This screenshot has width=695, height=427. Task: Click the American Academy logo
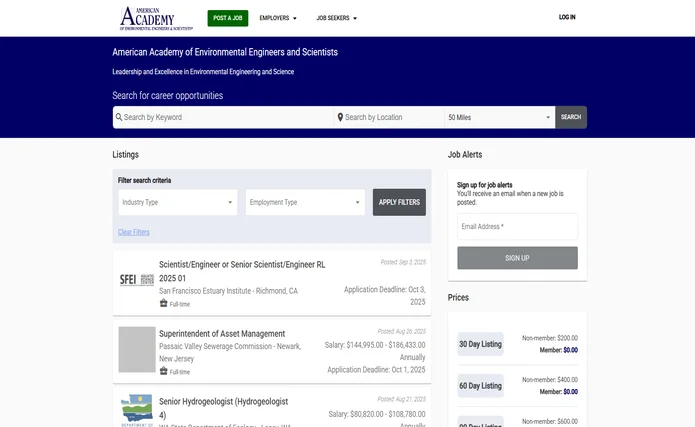point(156,18)
